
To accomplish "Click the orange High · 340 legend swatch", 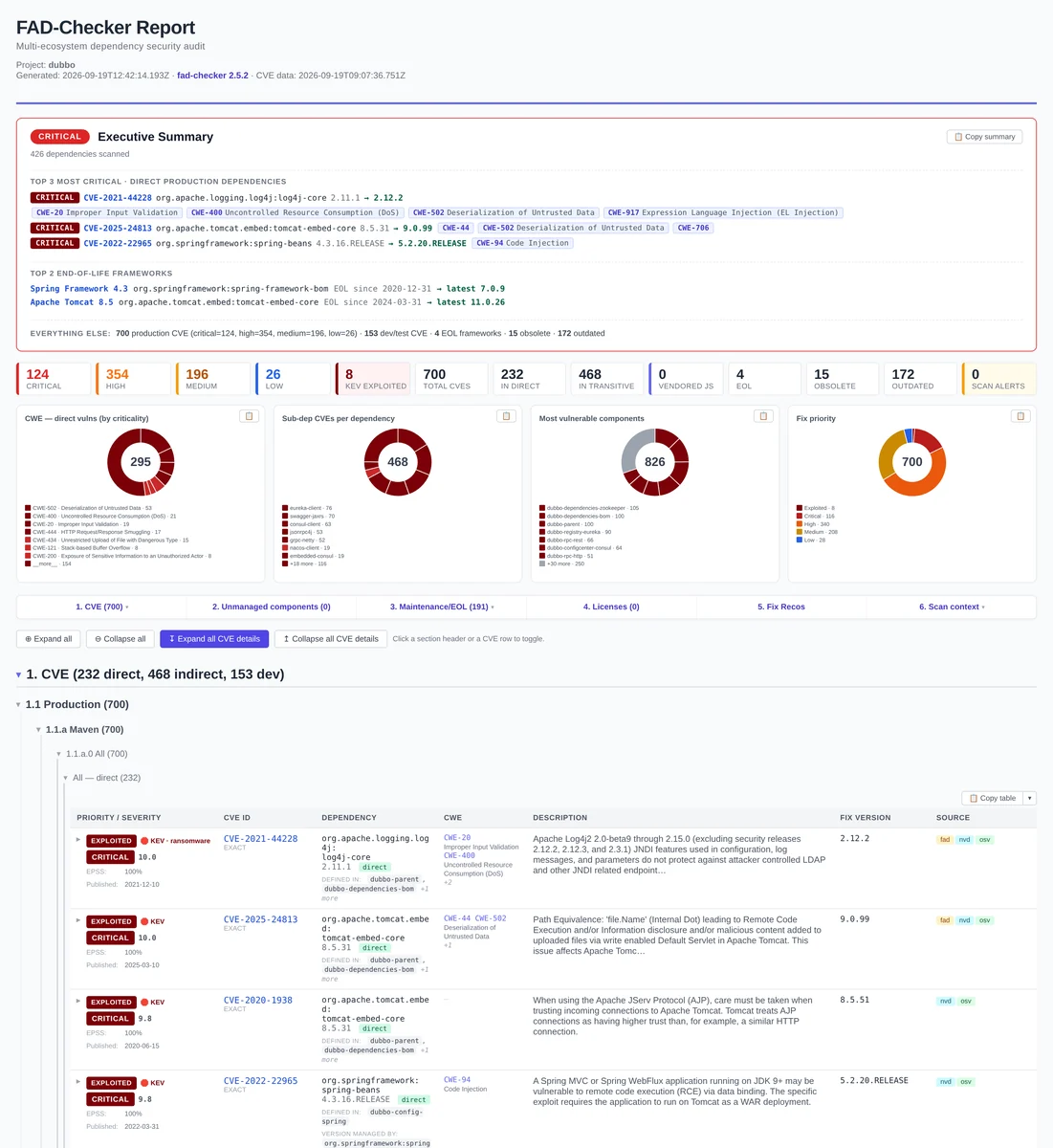I will [800, 524].
